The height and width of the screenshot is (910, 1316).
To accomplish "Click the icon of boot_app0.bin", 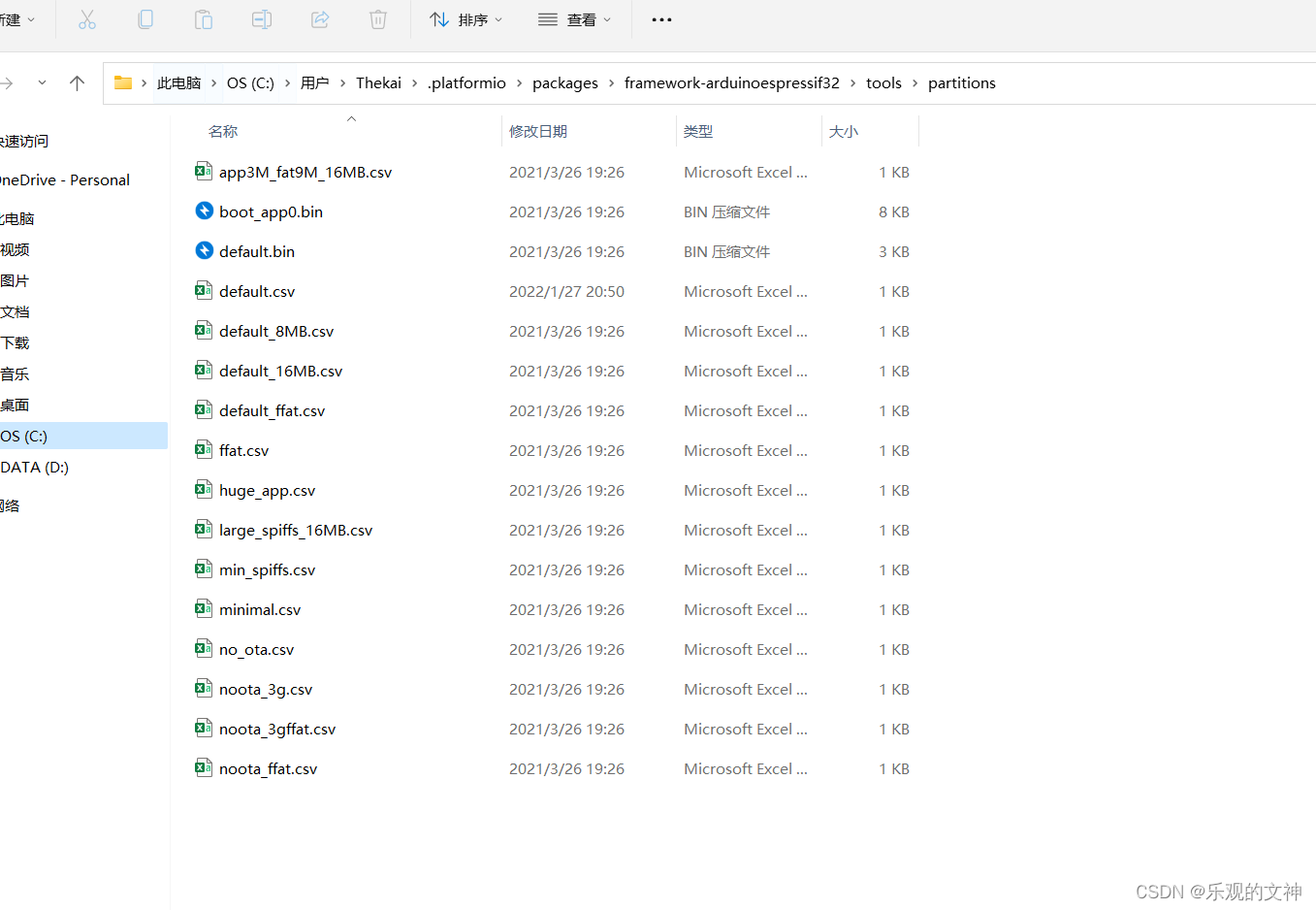I will coord(204,211).
